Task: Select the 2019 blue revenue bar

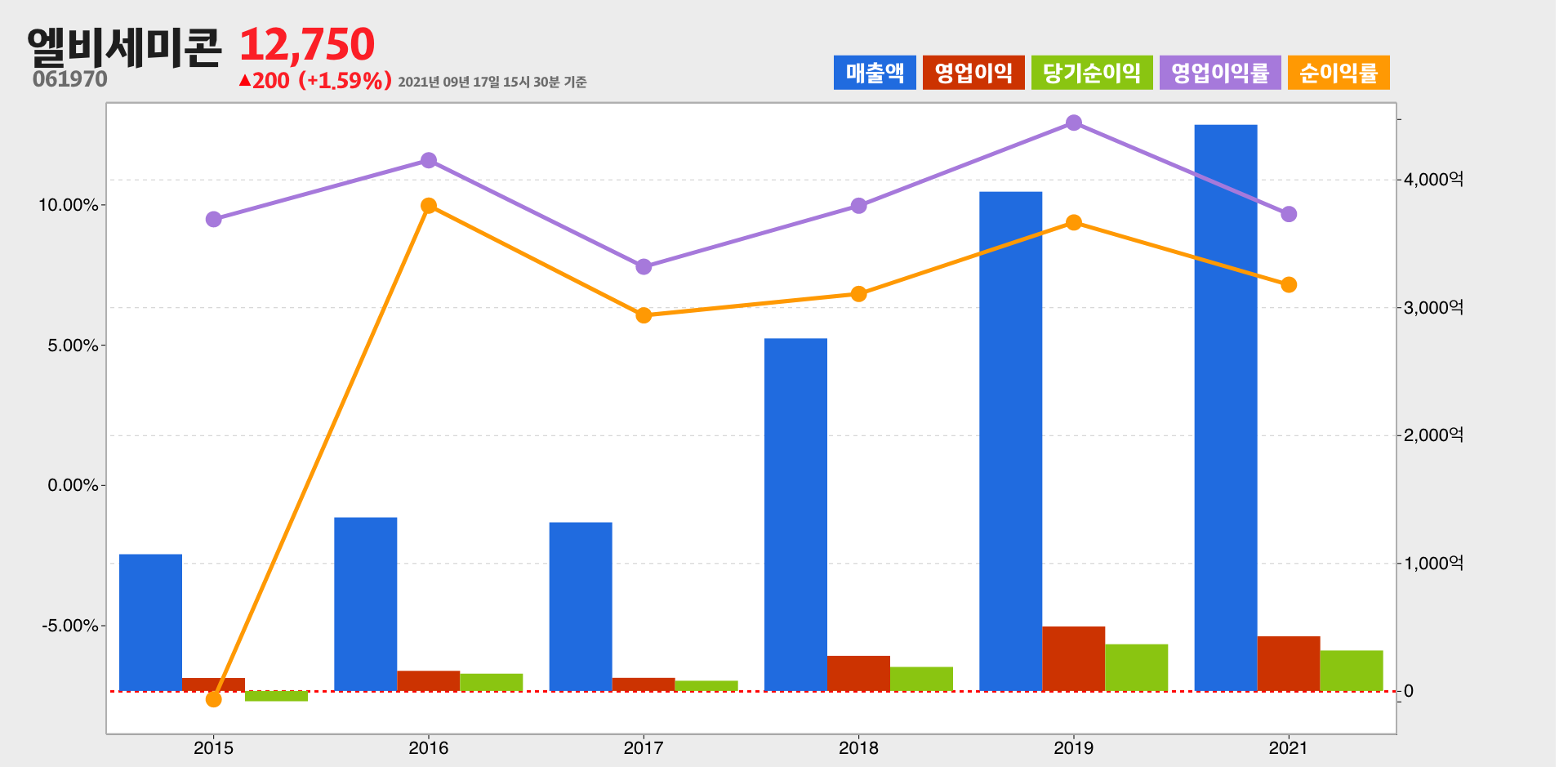Action: (x=1011, y=441)
